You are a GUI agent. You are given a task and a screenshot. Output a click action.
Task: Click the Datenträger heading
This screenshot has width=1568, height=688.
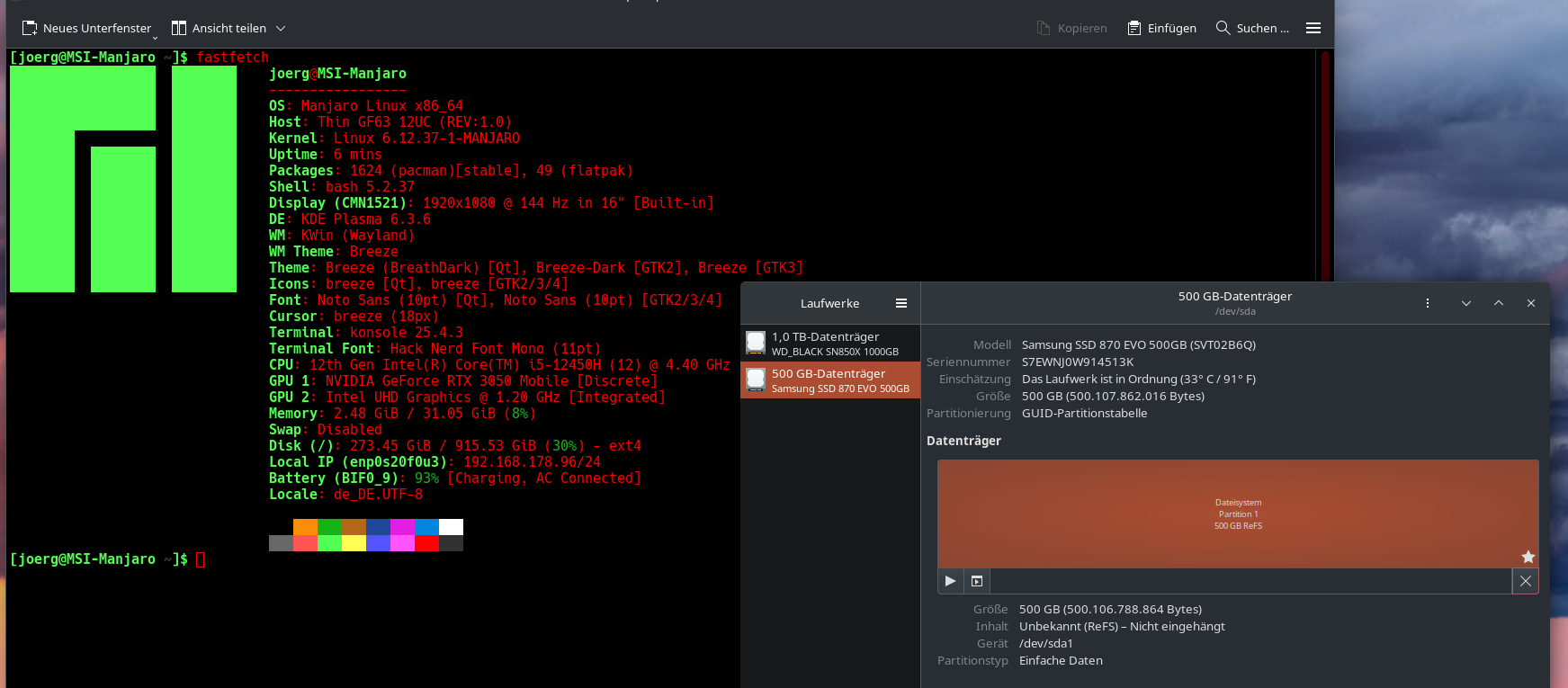point(963,441)
